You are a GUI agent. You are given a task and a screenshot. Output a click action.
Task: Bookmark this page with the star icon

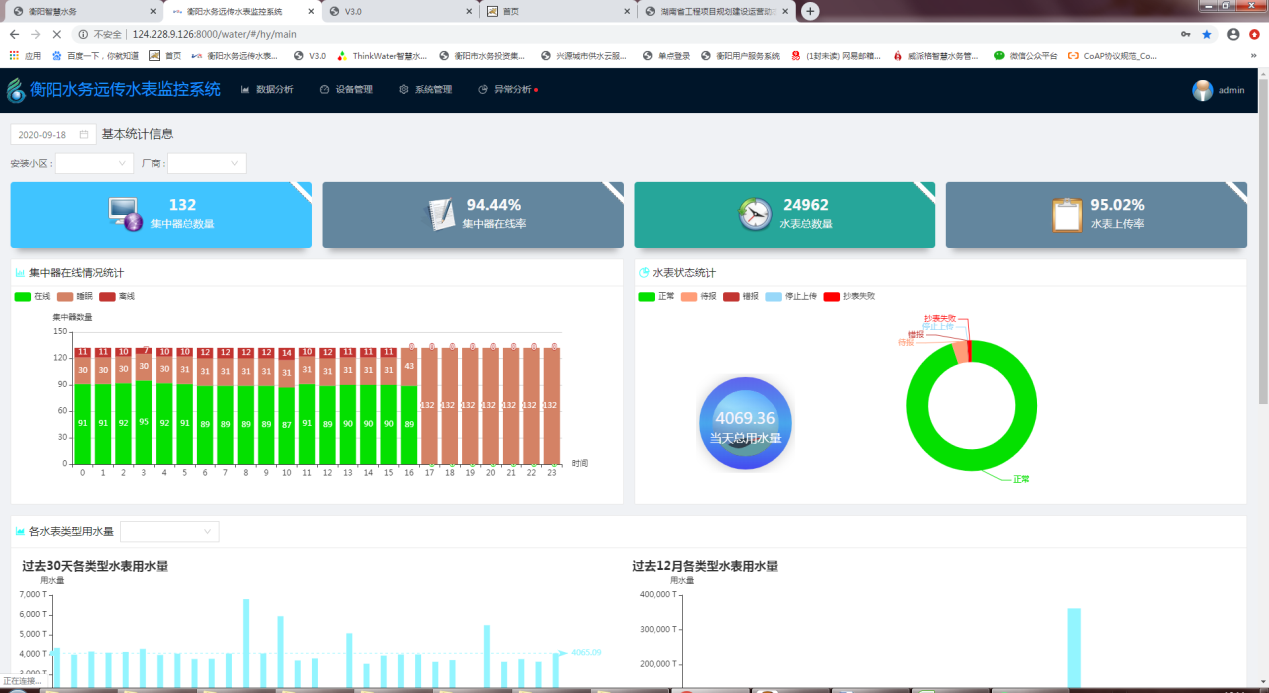coord(1207,34)
